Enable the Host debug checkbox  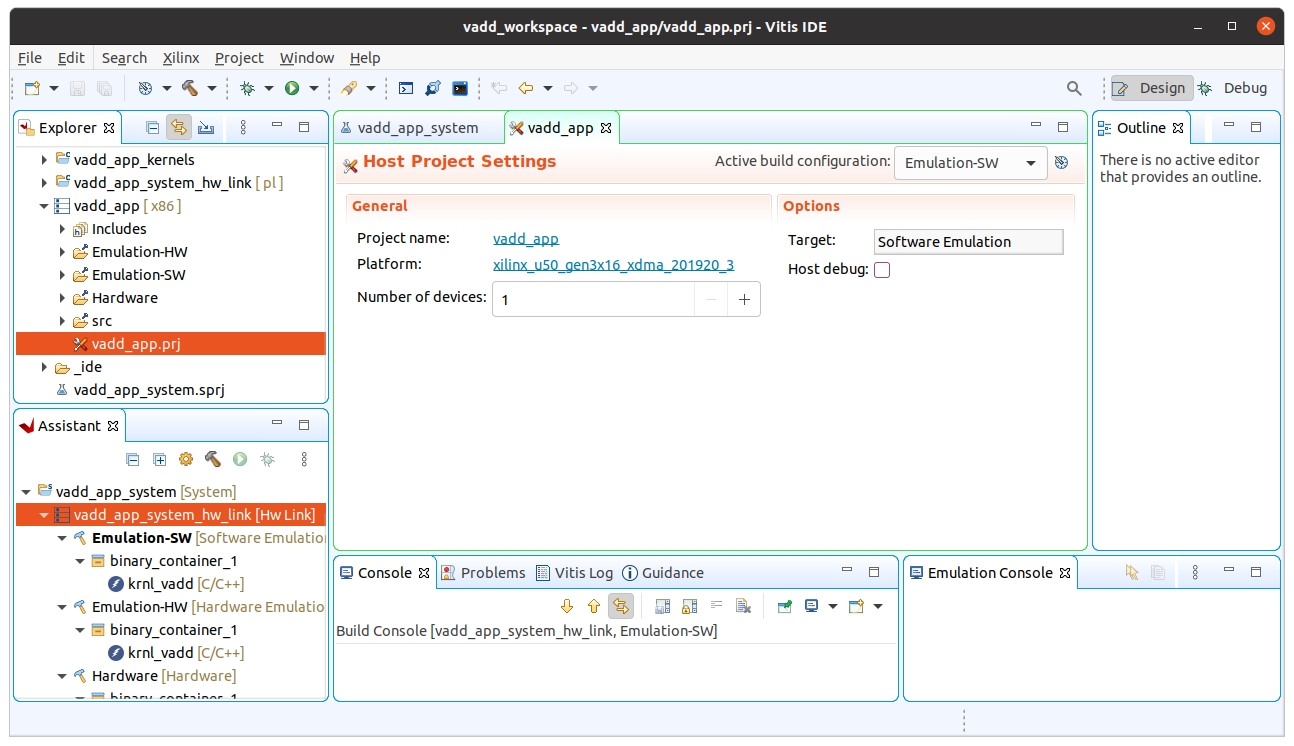point(882,270)
